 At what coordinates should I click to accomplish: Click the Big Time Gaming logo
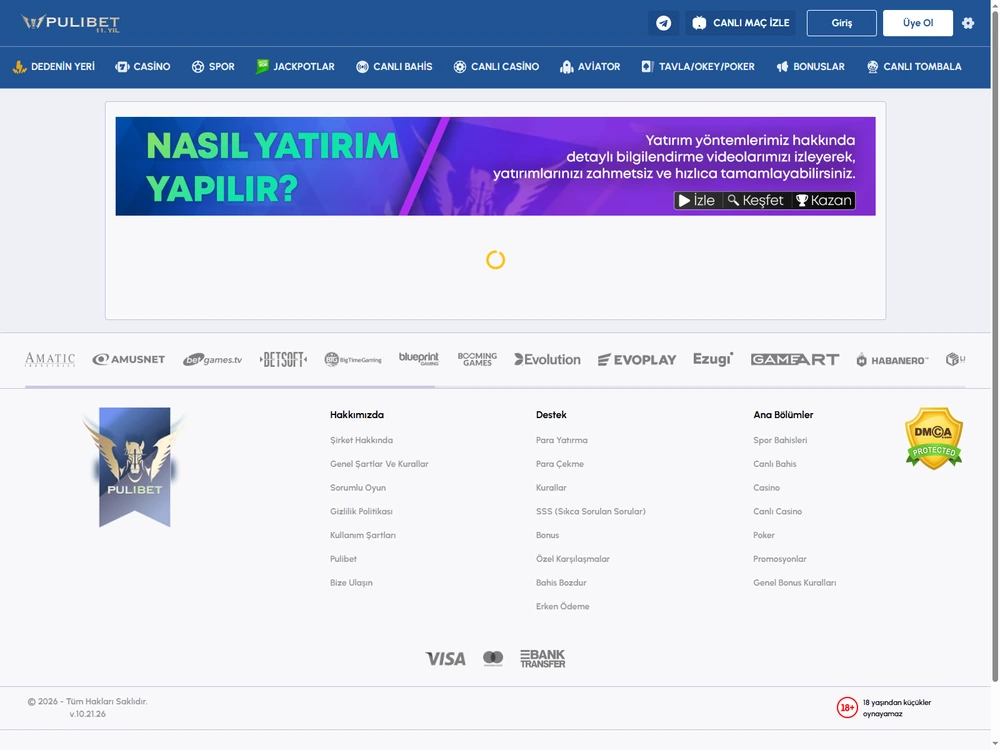click(353, 360)
